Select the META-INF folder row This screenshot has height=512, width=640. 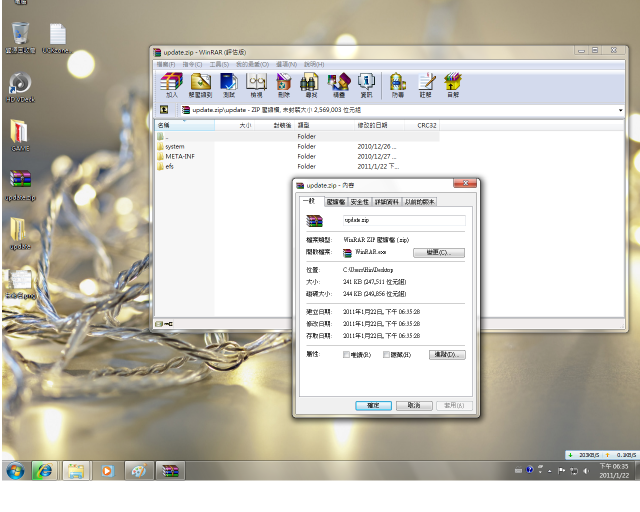point(297,156)
